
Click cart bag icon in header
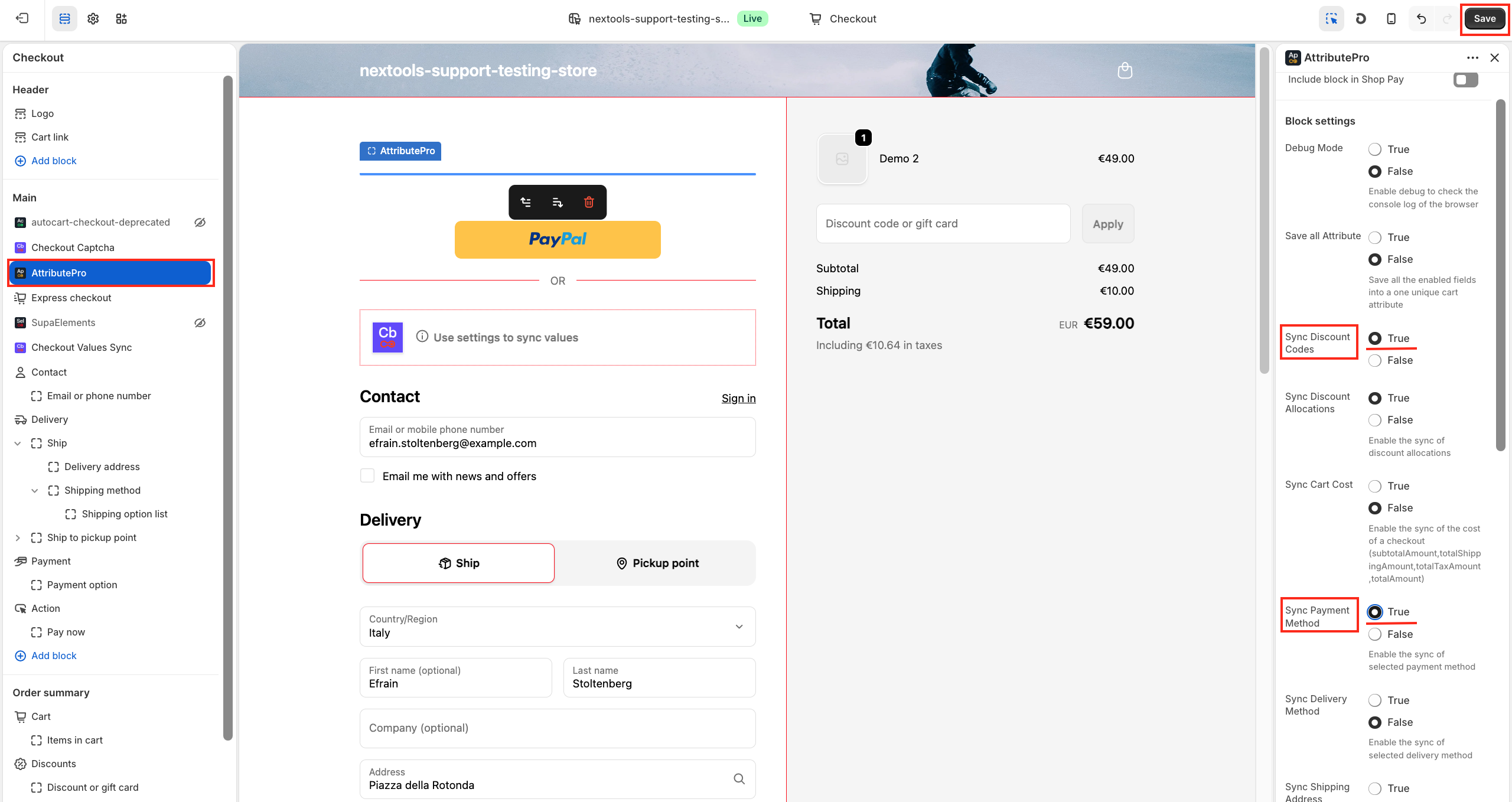(x=1125, y=71)
